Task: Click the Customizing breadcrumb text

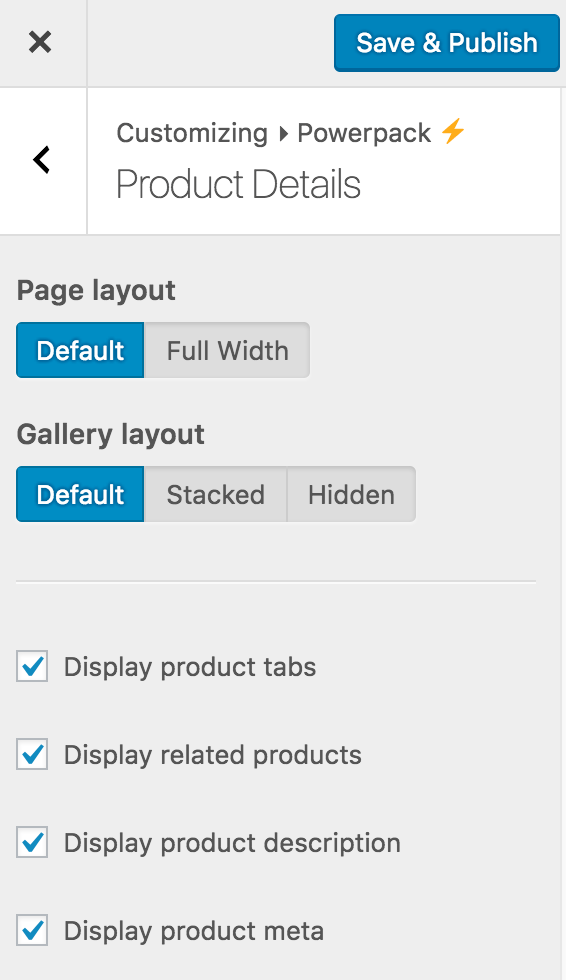Action: [x=192, y=133]
